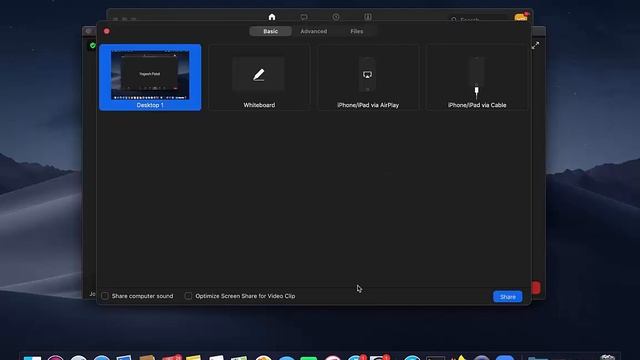This screenshot has height=360, width=640.
Task: Open the Advanced tab
Action: tap(313, 31)
